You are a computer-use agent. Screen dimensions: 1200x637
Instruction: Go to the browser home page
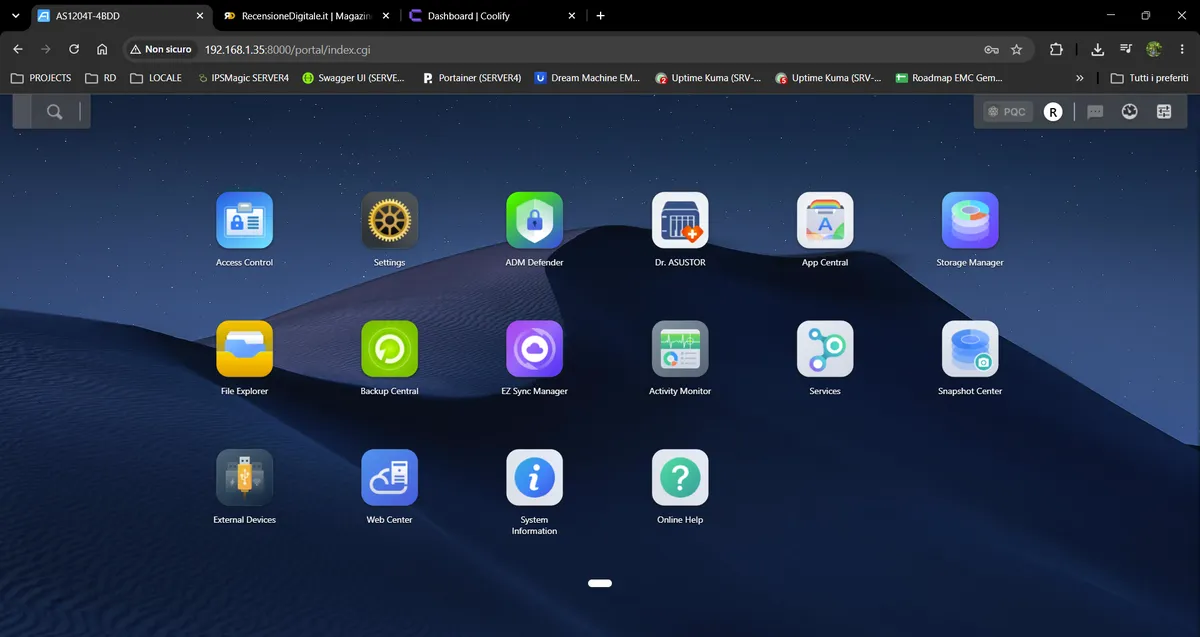(x=102, y=49)
